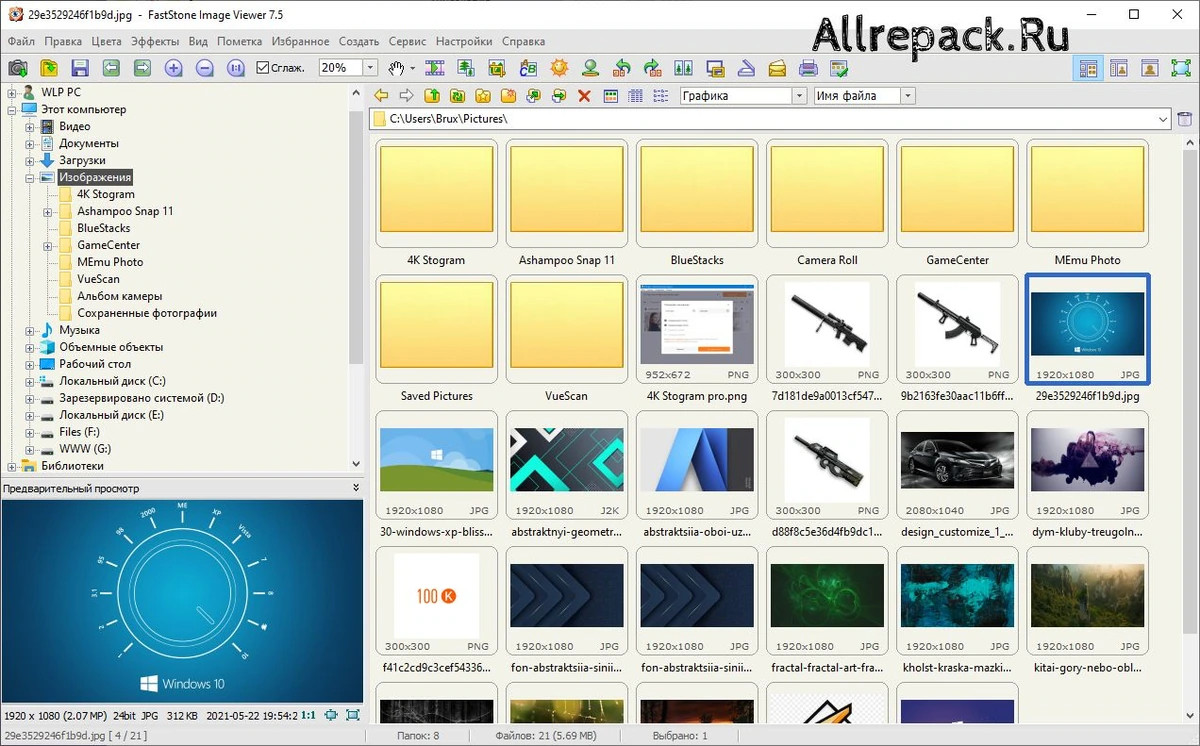Viewport: 1200px width, 746px height.
Task: Toggle the Сглаж. smoothing checkbox
Action: click(263, 68)
